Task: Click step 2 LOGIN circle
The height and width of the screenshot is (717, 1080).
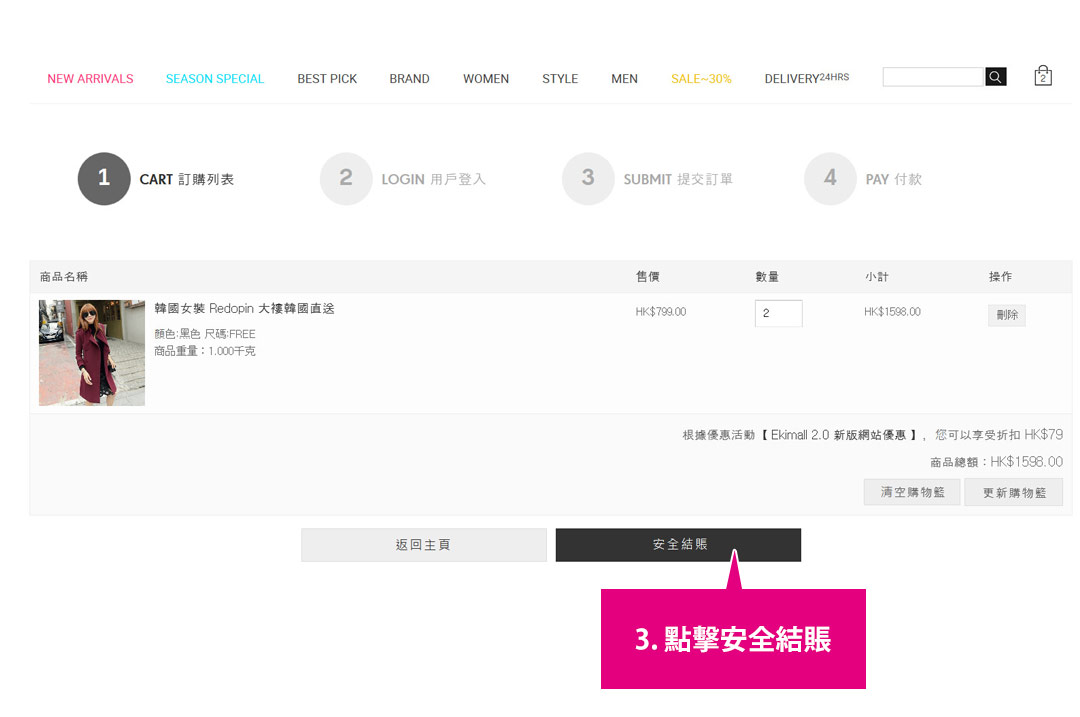Action: (346, 179)
